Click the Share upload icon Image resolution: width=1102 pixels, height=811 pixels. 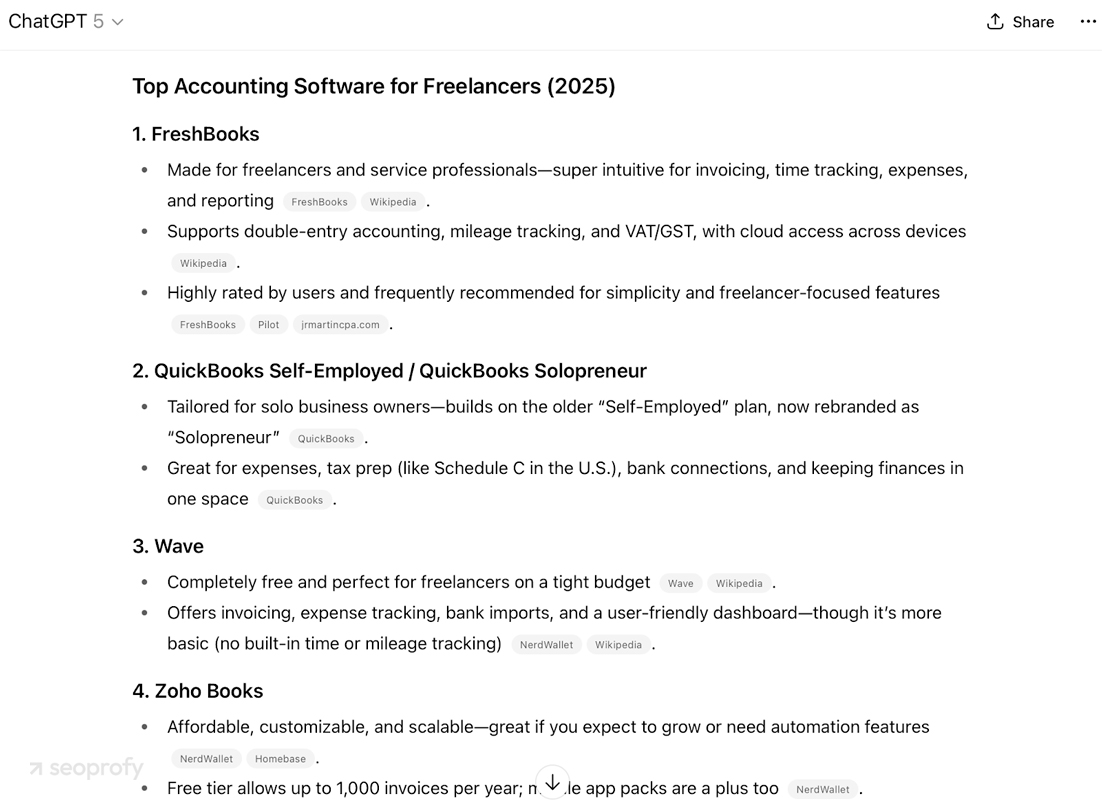tap(995, 22)
